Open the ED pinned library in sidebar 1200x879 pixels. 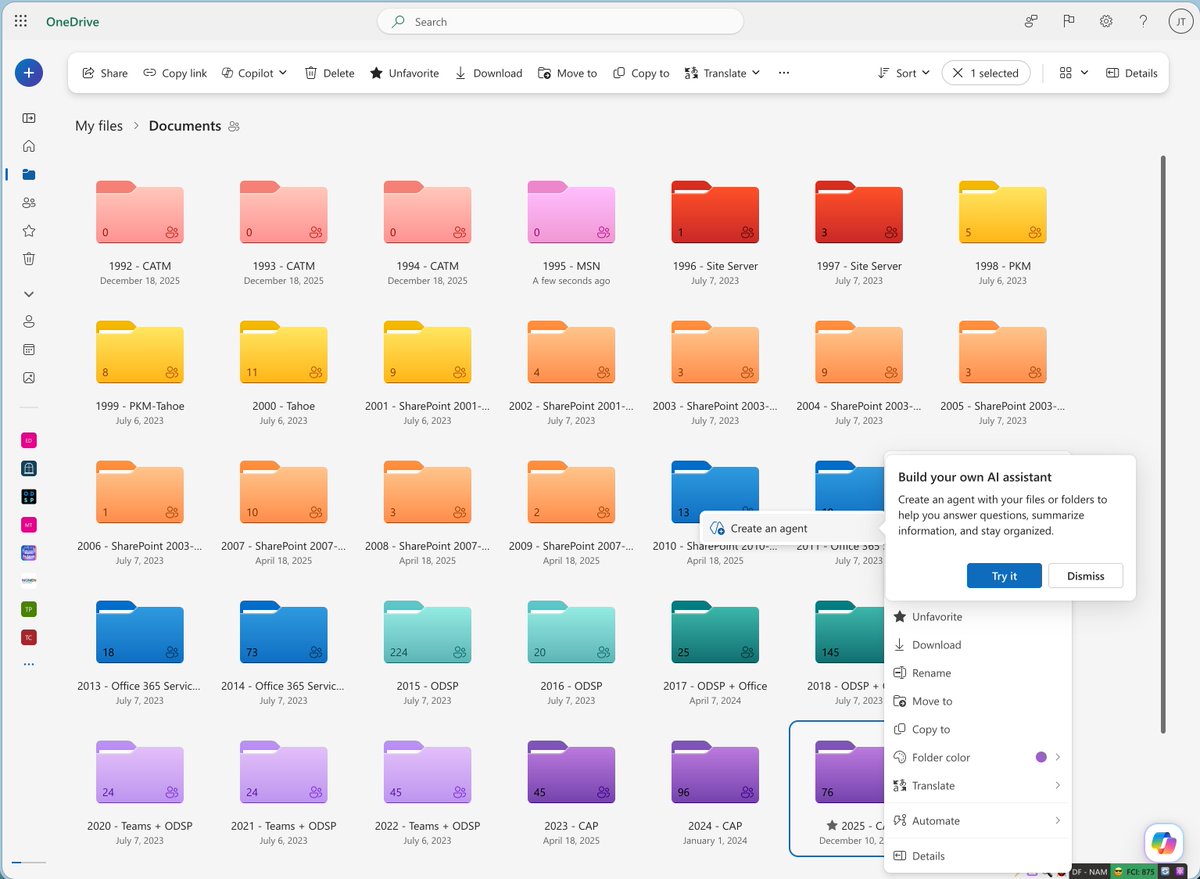point(29,440)
